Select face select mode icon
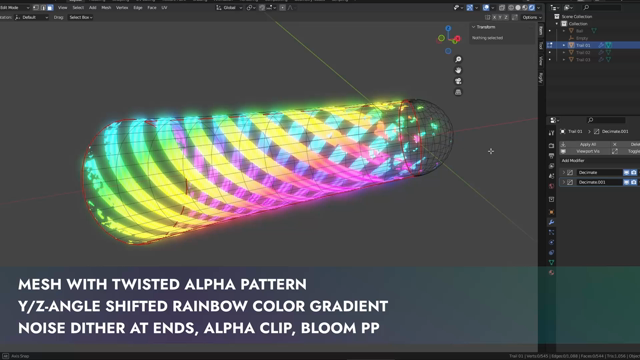Image resolution: width=640 pixels, height=360 pixels. pos(50,8)
